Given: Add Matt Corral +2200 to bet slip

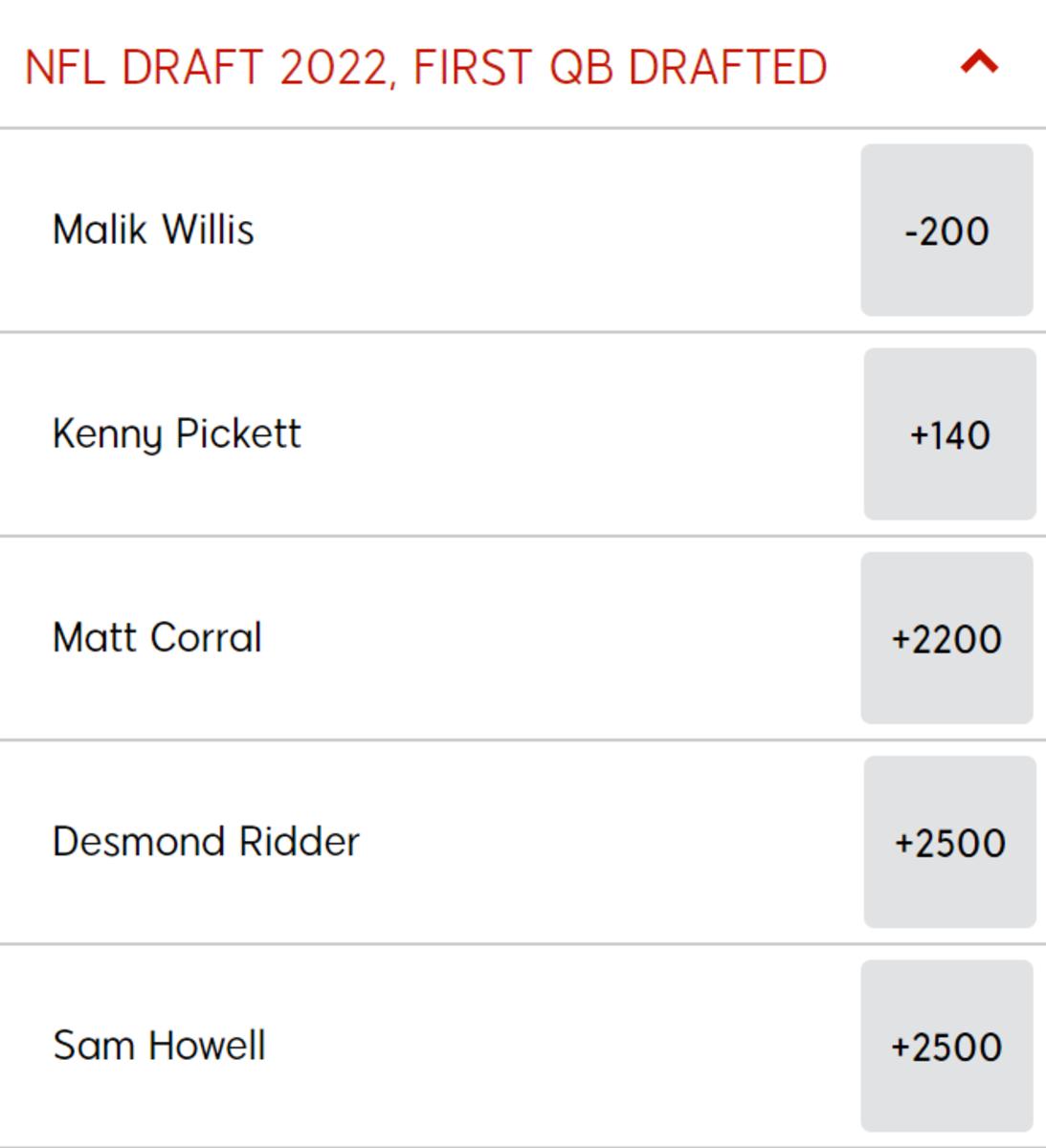Looking at the screenshot, I should 946,638.
